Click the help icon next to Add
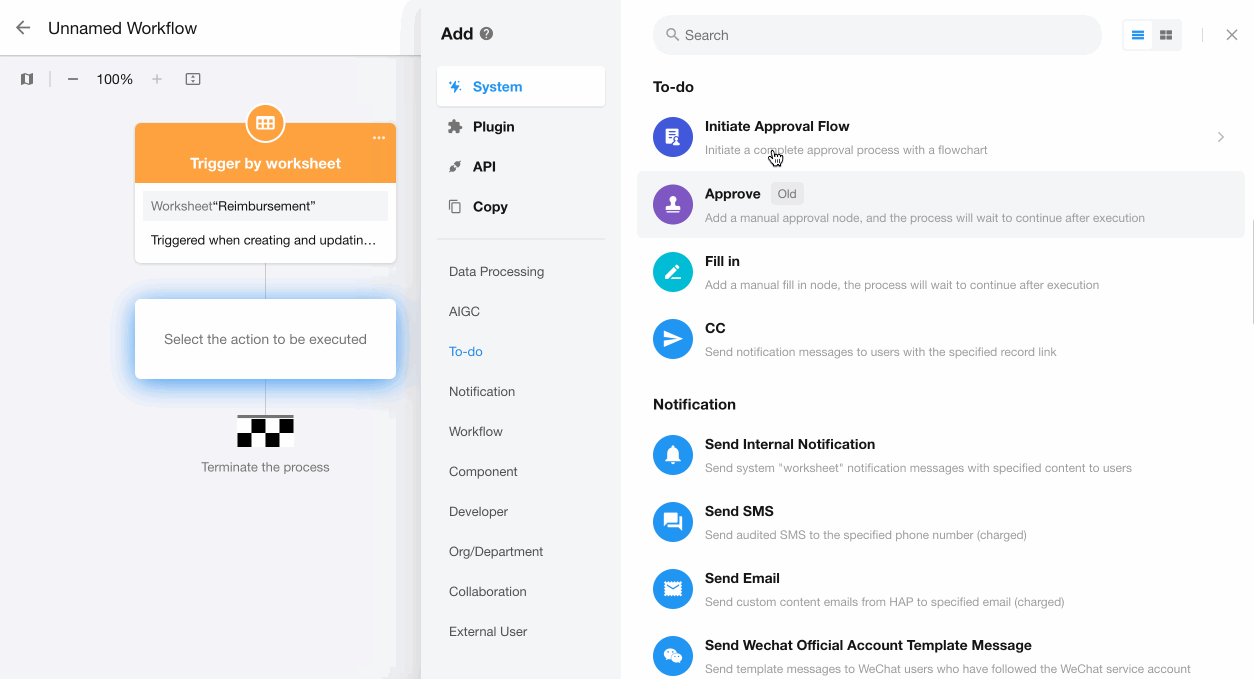Image resolution: width=1254 pixels, height=679 pixels. coord(487,34)
